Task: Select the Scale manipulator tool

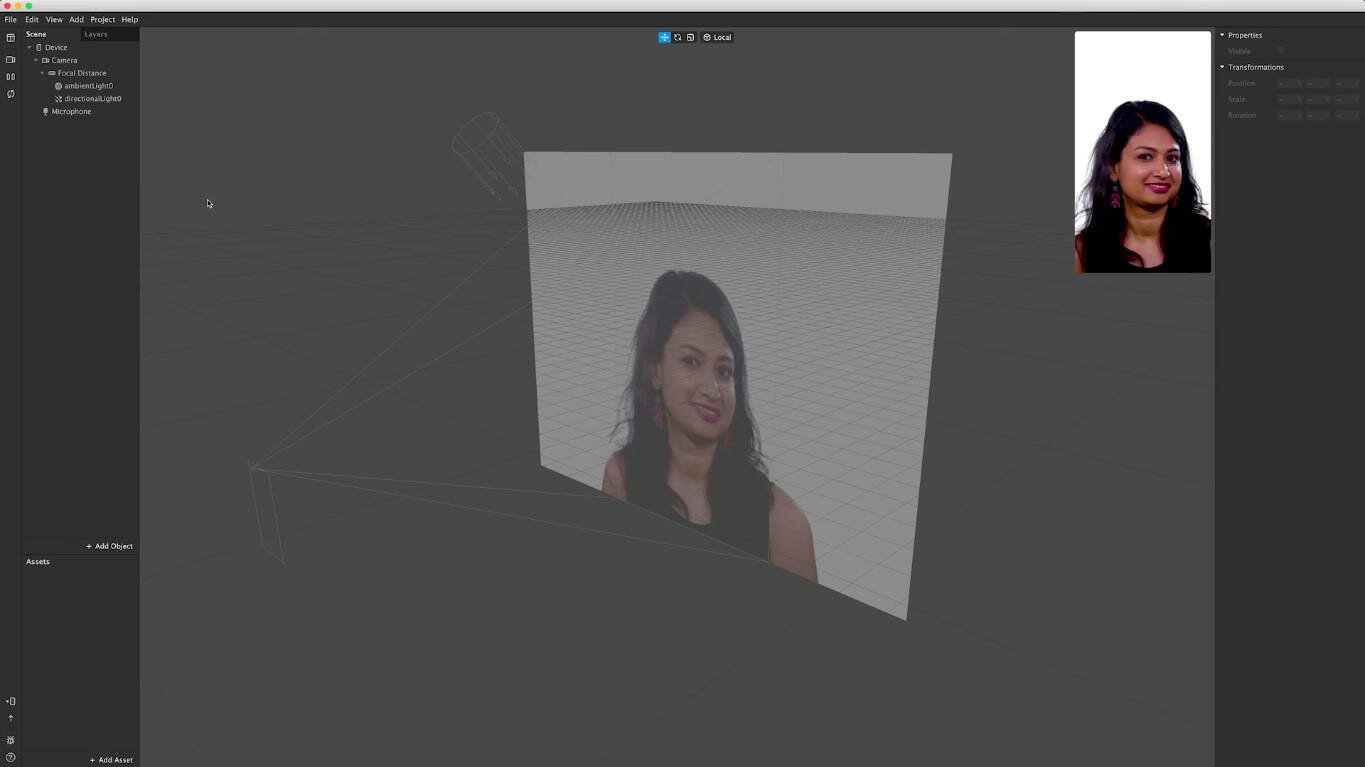Action: [x=690, y=37]
